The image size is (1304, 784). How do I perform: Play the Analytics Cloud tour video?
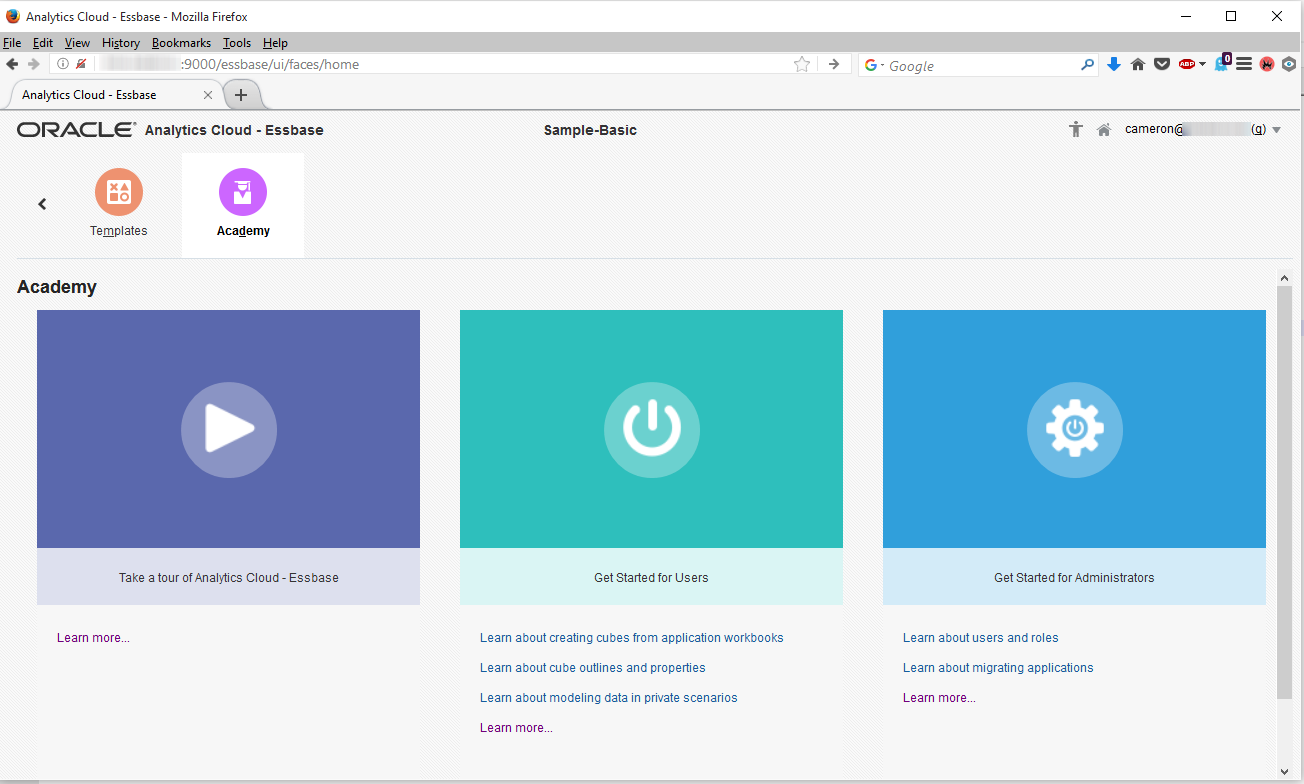tap(229, 430)
